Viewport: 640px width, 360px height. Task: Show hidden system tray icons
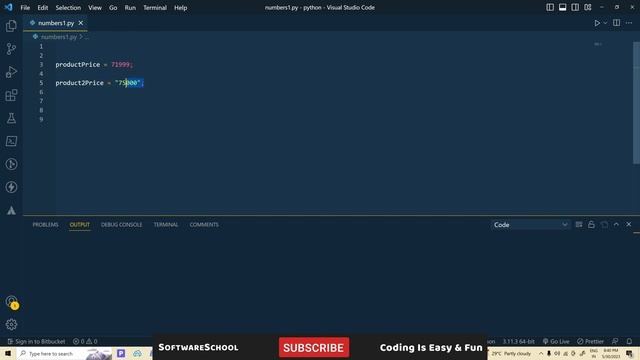(541, 353)
